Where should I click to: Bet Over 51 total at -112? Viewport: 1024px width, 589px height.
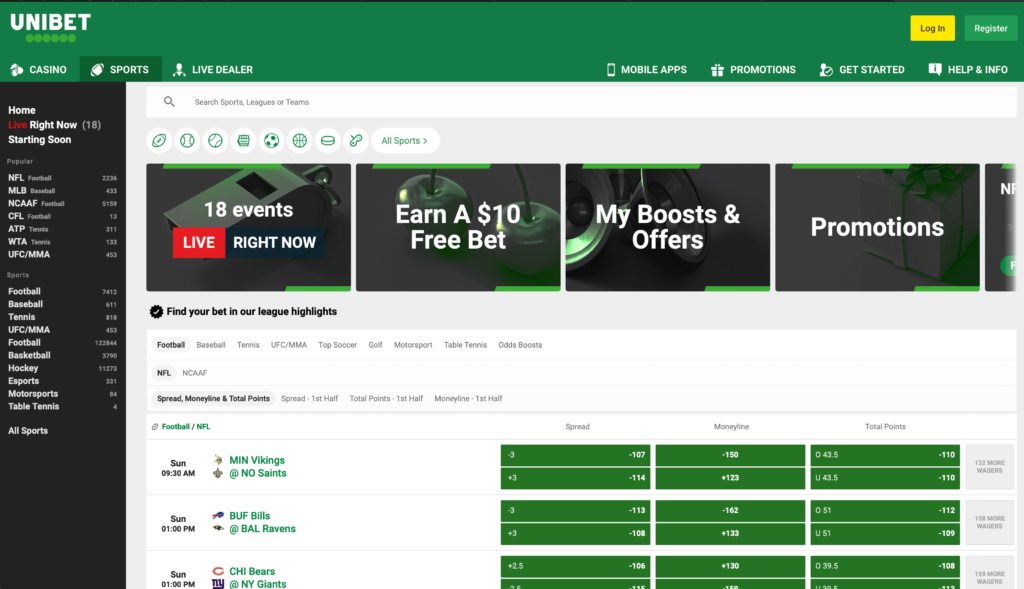885,511
